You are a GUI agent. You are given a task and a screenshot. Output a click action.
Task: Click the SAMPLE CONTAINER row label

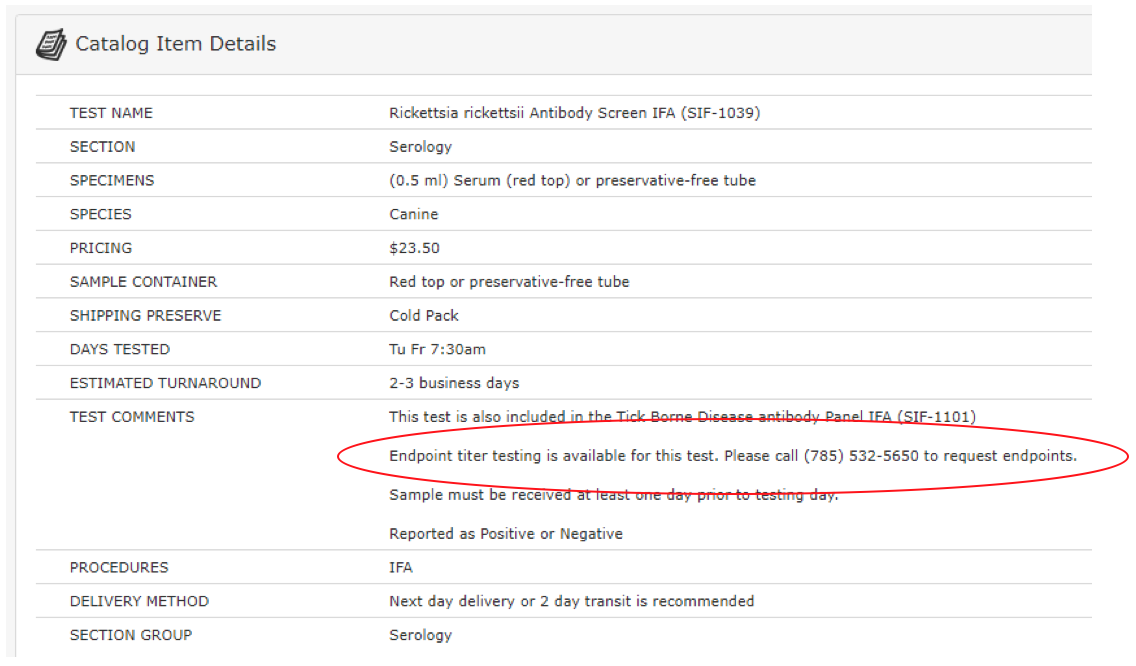[143, 282]
